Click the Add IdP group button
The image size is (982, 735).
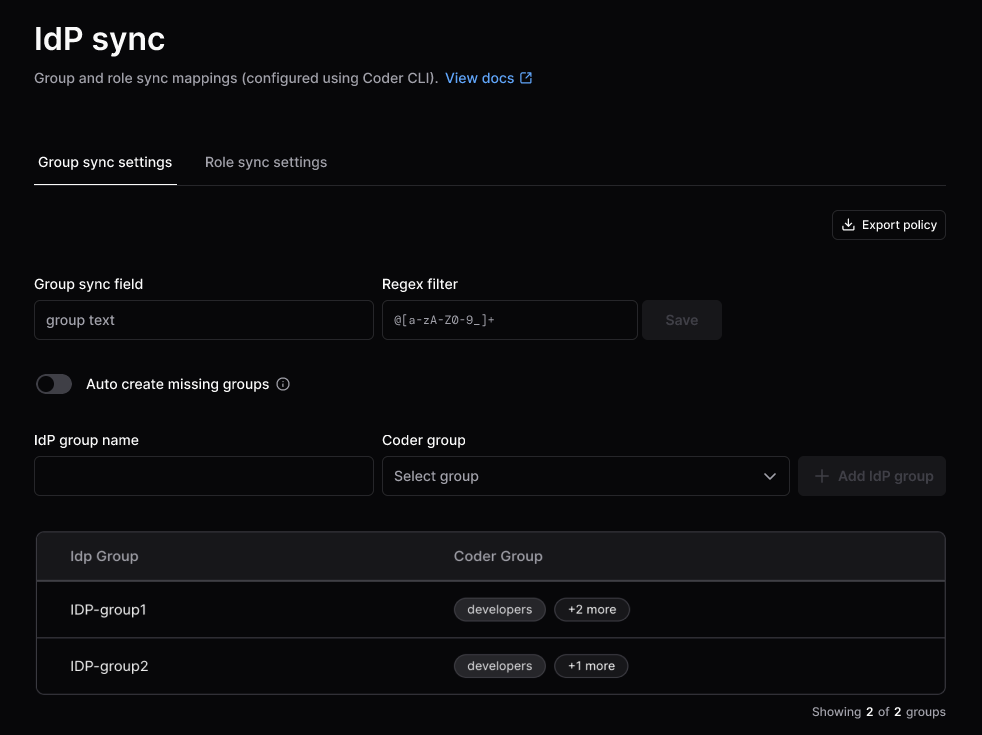point(872,476)
